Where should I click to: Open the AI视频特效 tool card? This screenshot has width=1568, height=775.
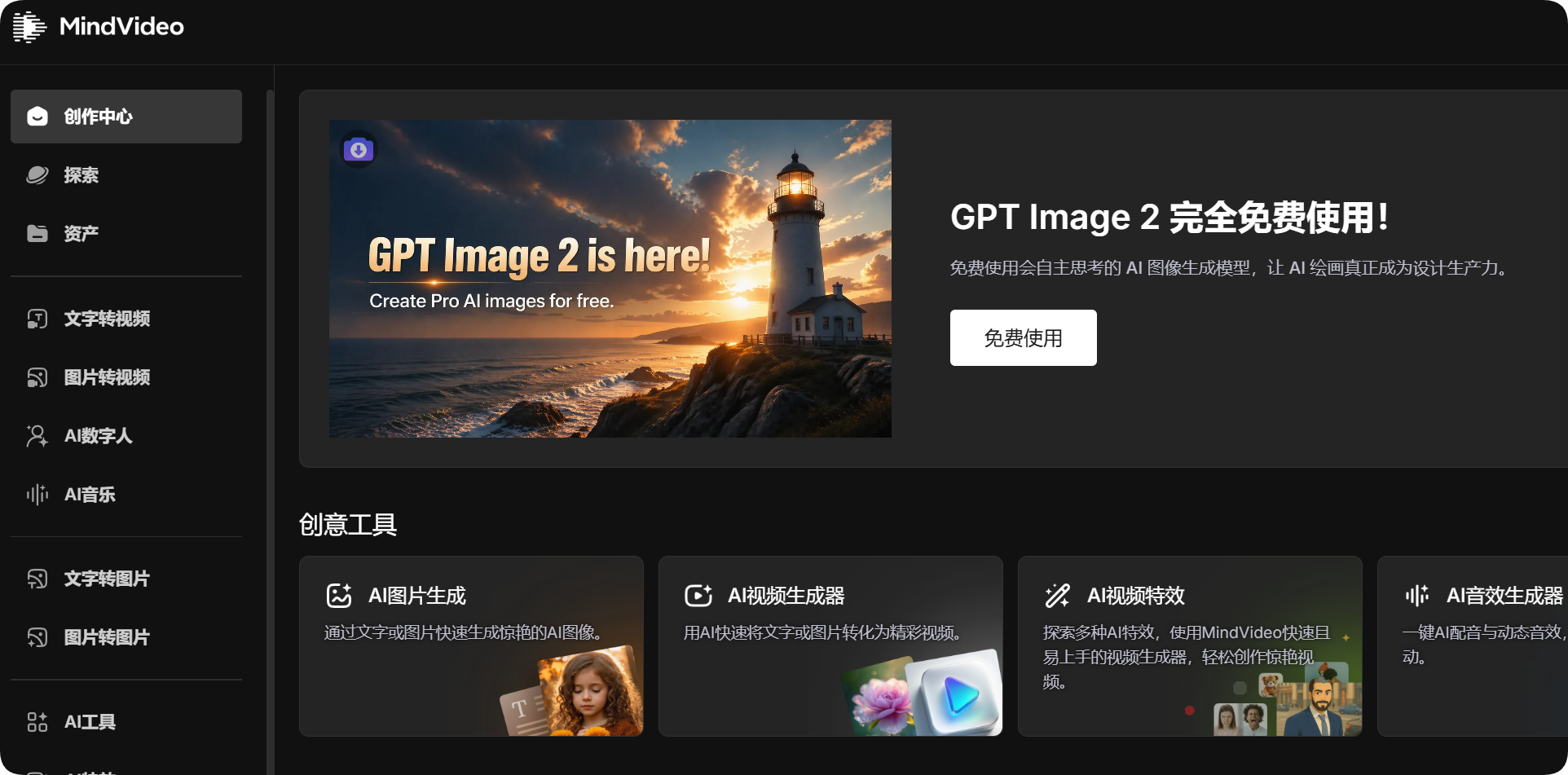click(1190, 646)
